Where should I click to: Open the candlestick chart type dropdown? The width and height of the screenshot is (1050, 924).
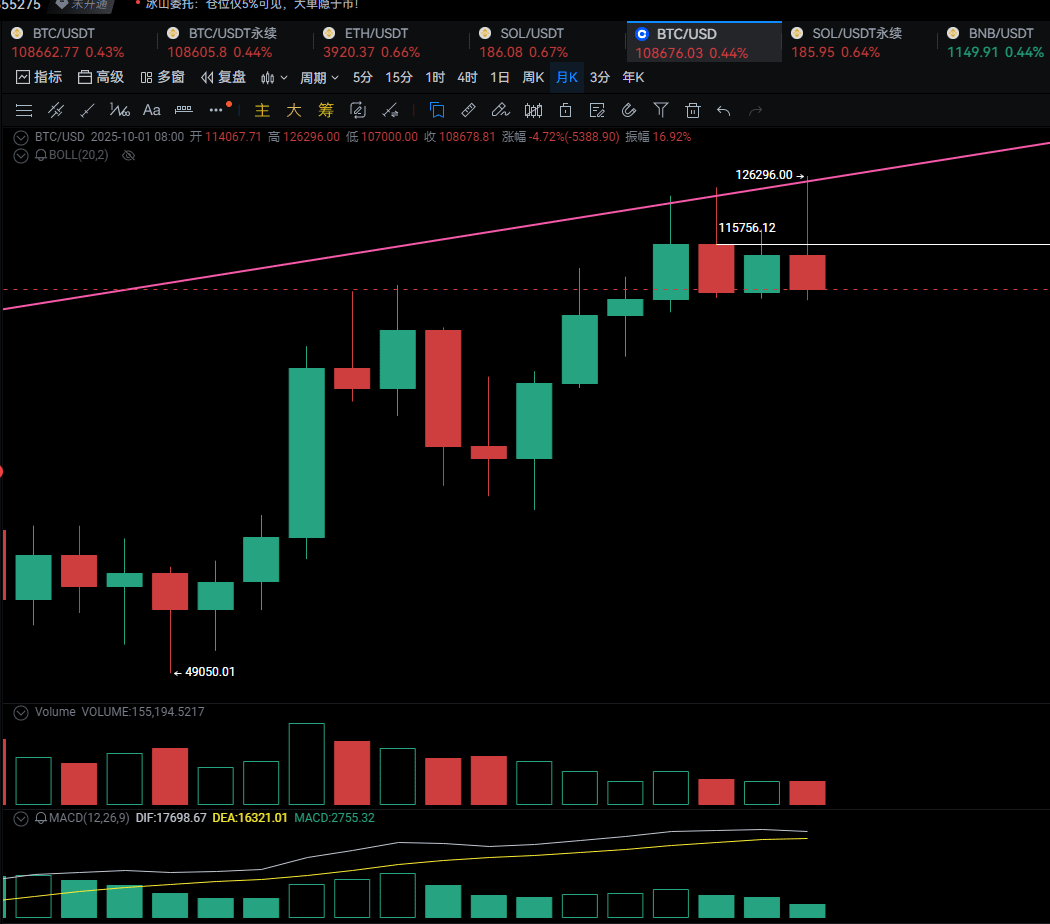pos(274,77)
